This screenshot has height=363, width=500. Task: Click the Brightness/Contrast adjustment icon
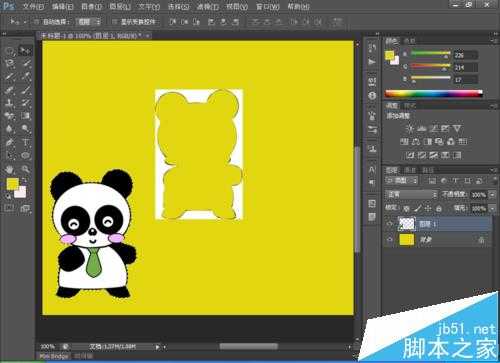(x=410, y=128)
